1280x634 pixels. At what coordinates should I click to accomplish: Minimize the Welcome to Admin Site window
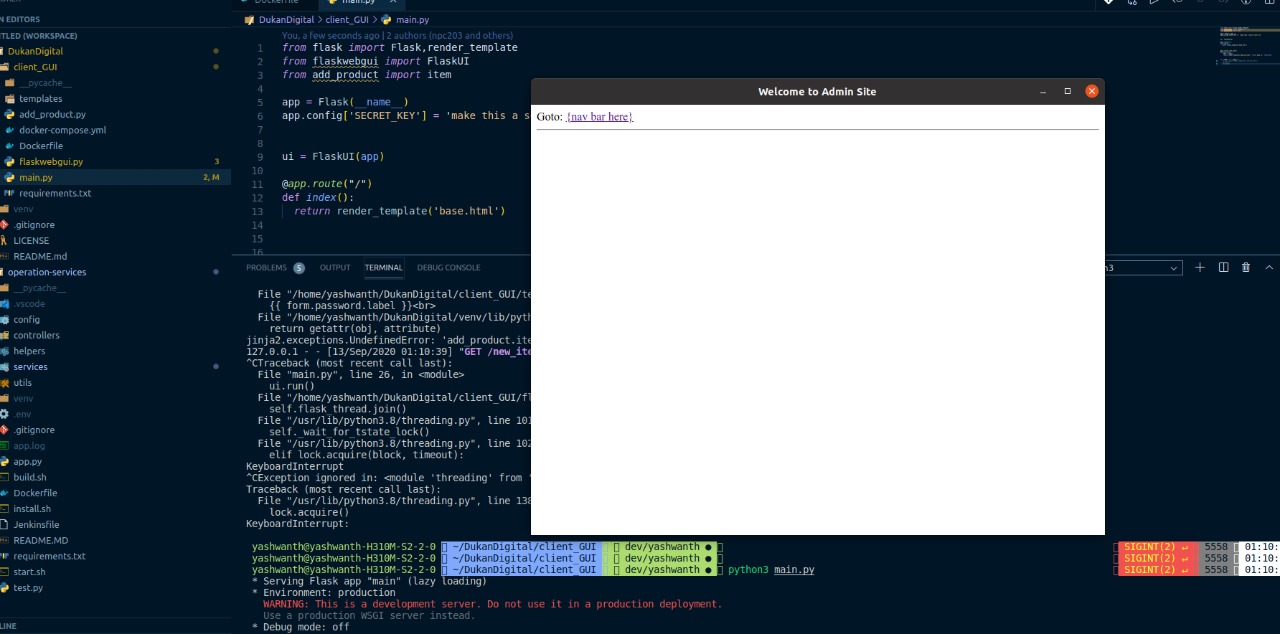point(1043,91)
